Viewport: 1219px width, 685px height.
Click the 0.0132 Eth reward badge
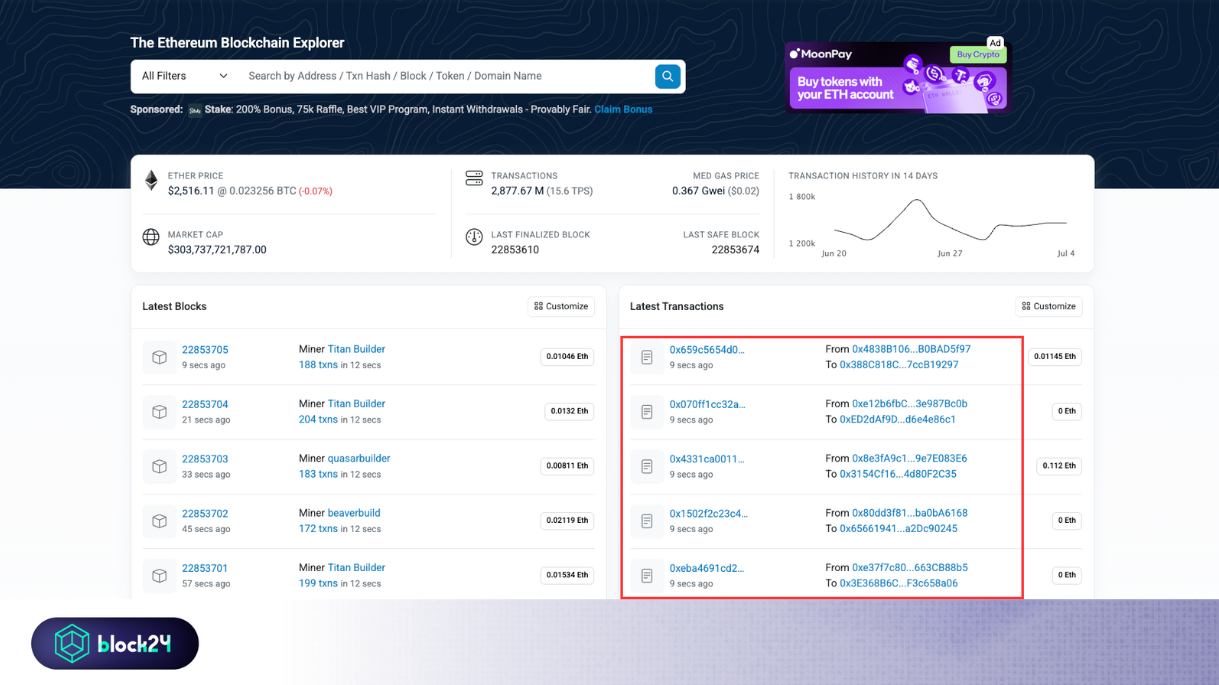click(x=569, y=412)
